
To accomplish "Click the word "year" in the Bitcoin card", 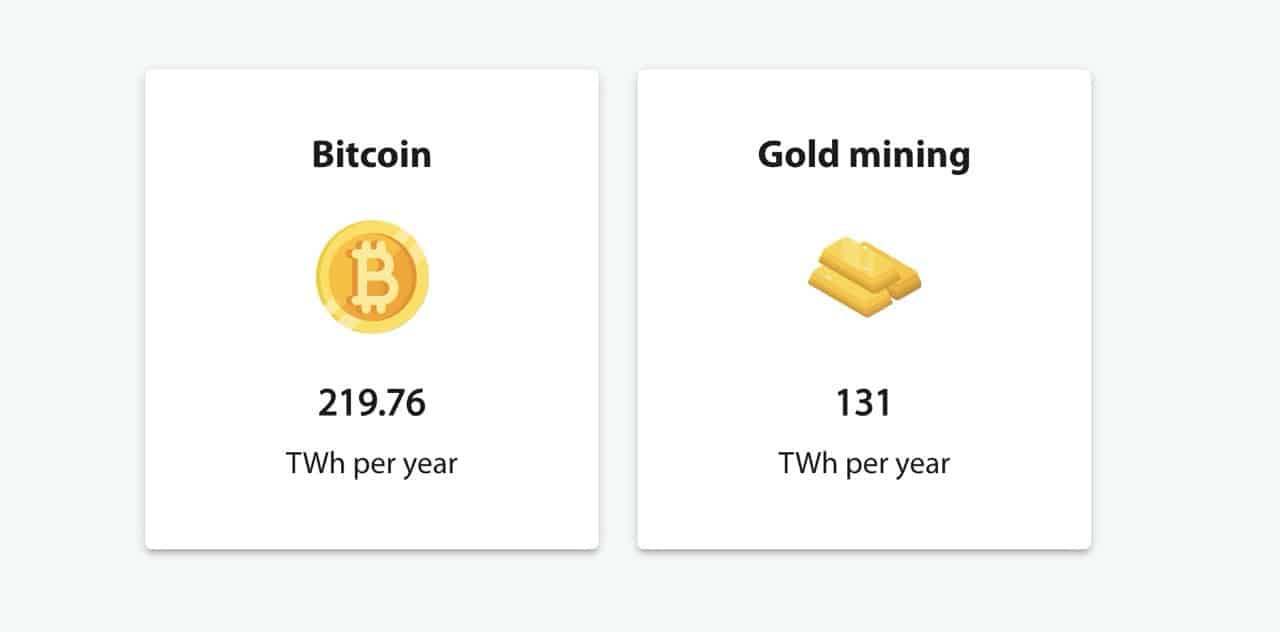I will (430, 466).
